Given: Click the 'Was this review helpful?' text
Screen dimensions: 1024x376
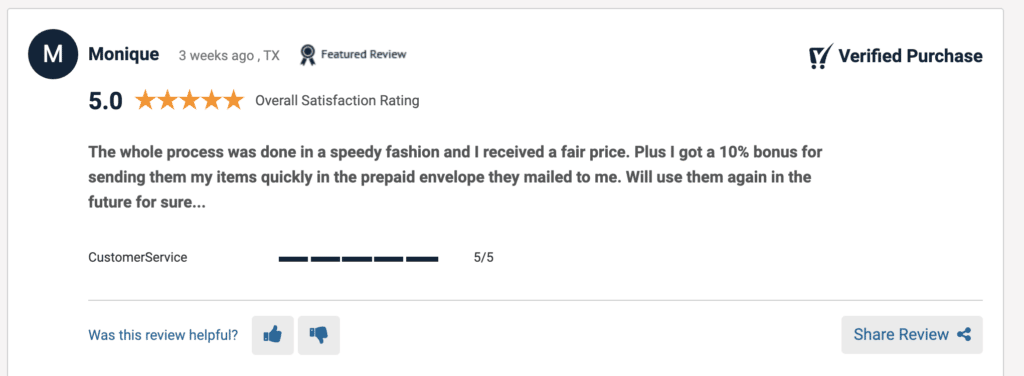Looking at the screenshot, I should pyautogui.click(x=163, y=336).
